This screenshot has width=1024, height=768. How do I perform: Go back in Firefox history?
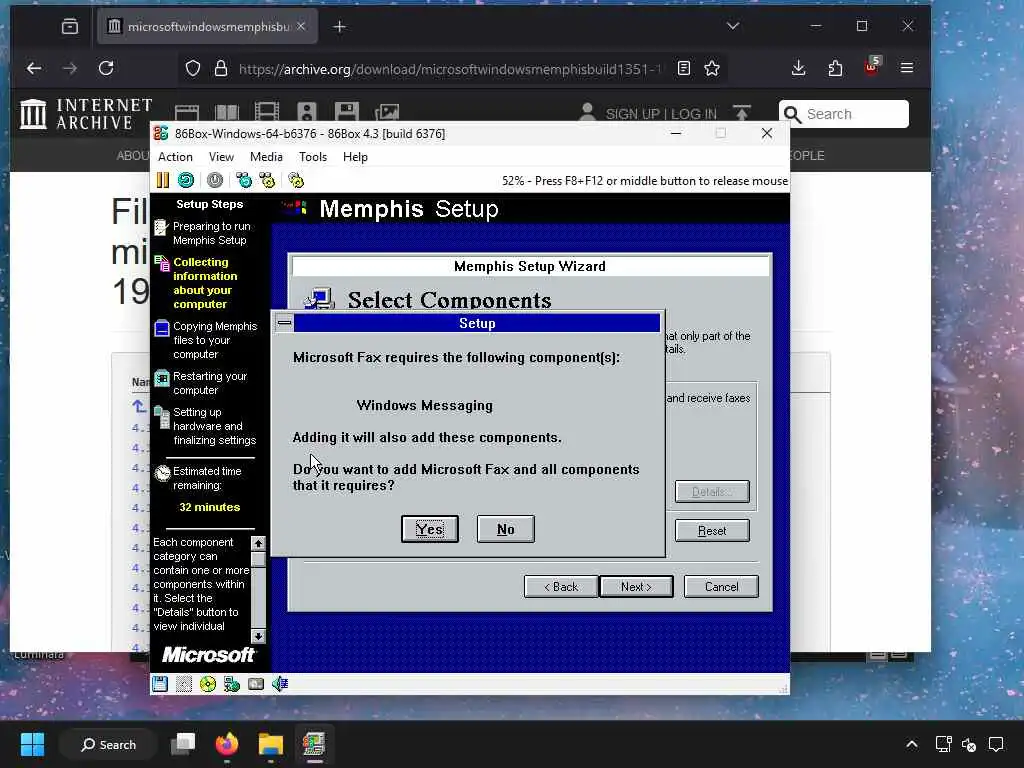coord(34,68)
